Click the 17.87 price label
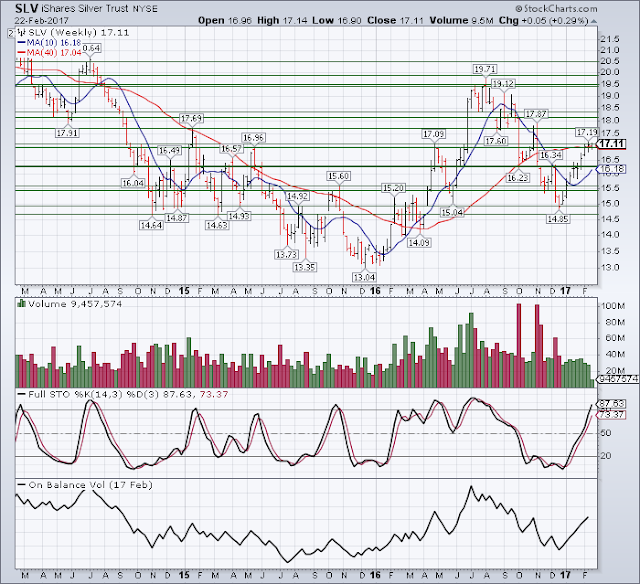The image size is (640, 584). point(536,114)
